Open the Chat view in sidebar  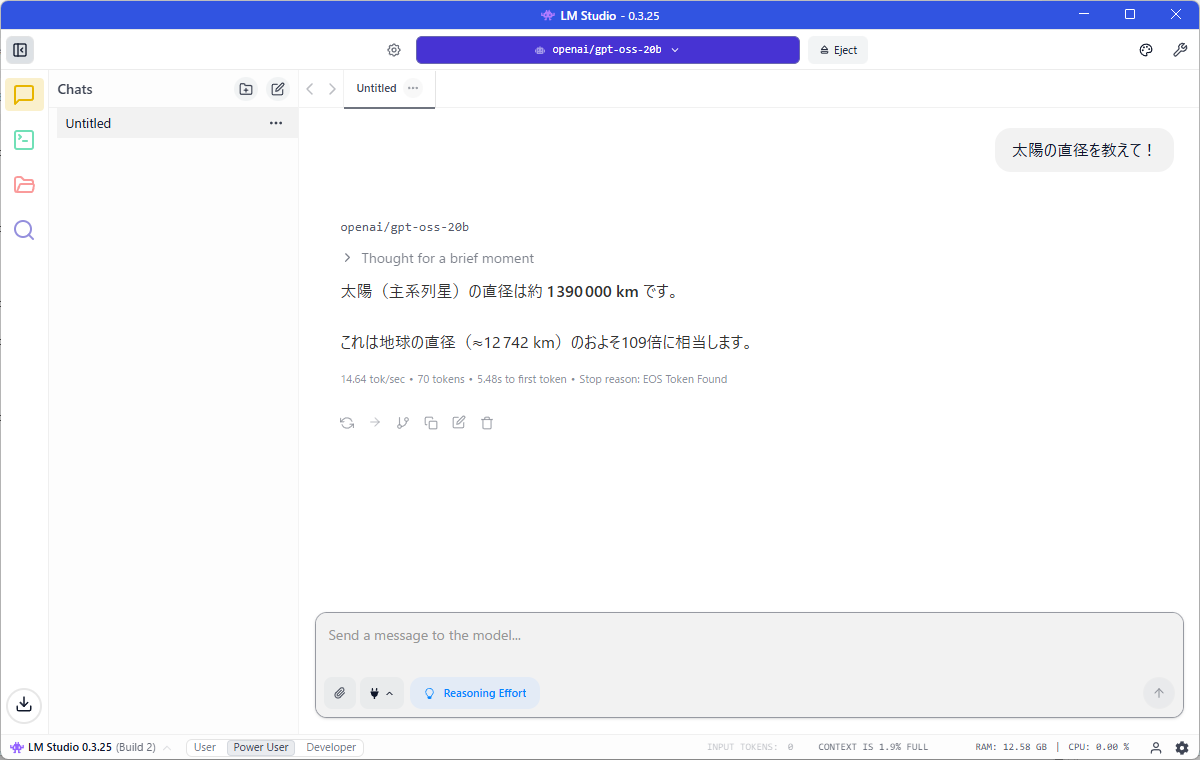tap(24, 95)
